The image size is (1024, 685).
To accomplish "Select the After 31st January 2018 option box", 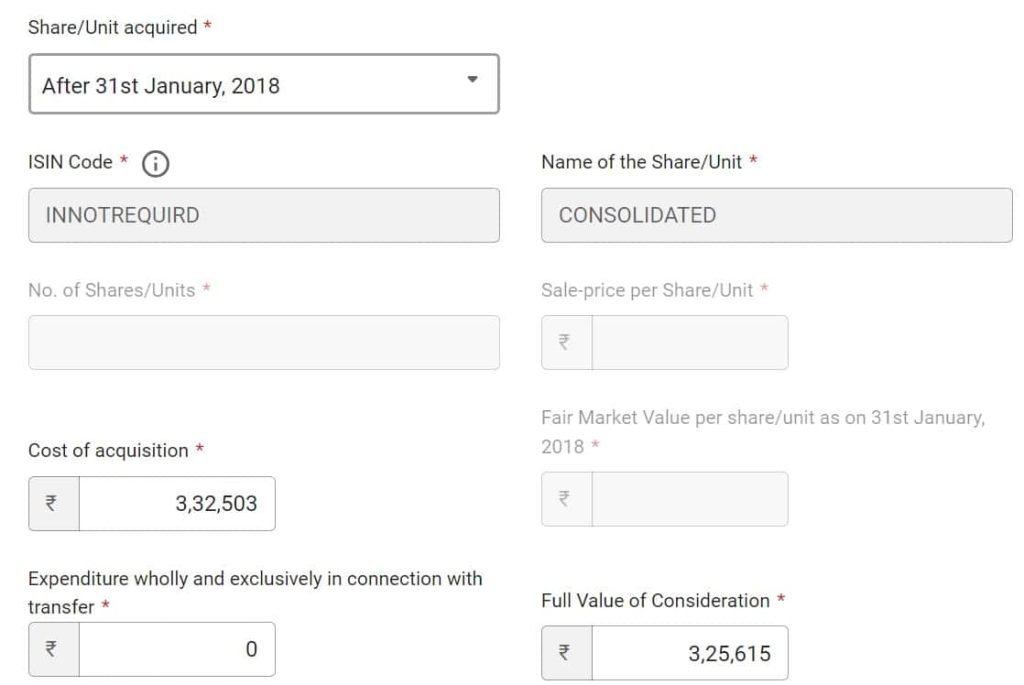I will pos(263,84).
